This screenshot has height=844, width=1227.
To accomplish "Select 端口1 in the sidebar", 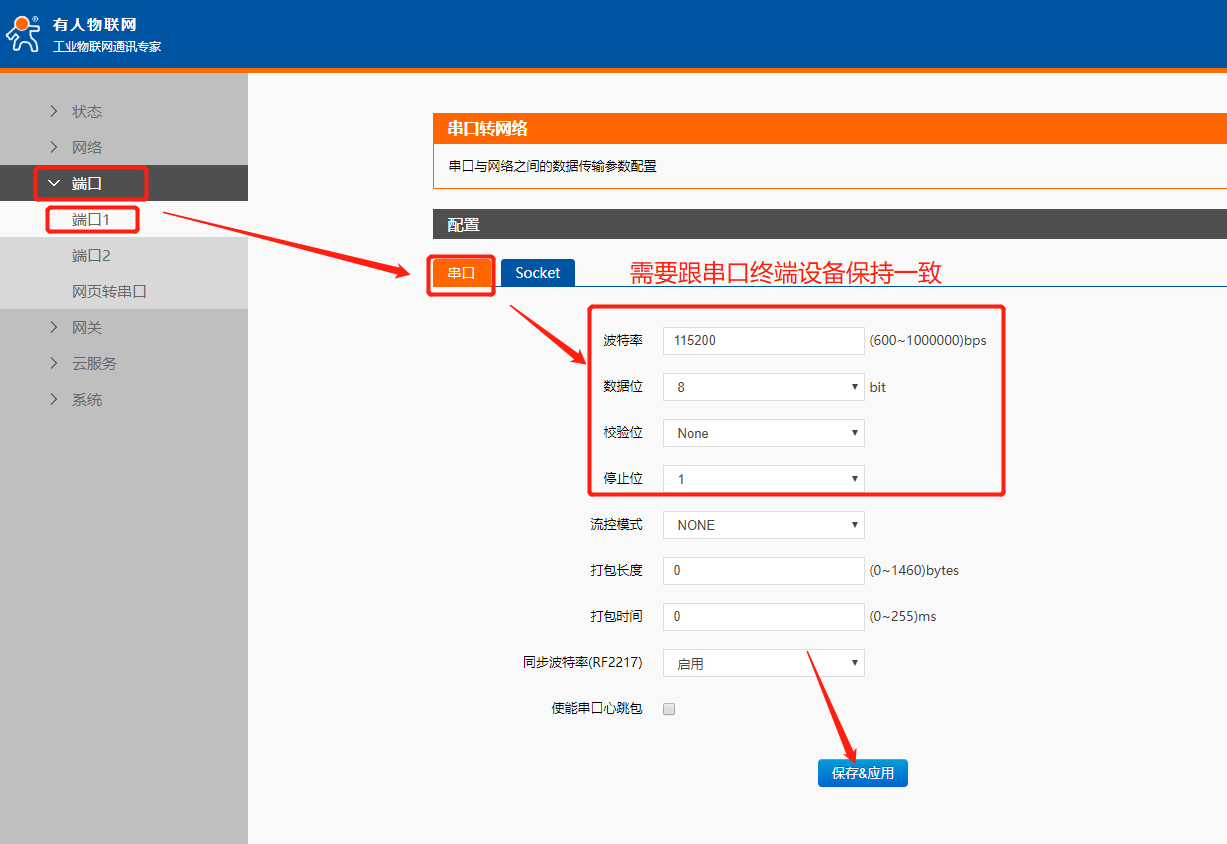I will (90, 219).
